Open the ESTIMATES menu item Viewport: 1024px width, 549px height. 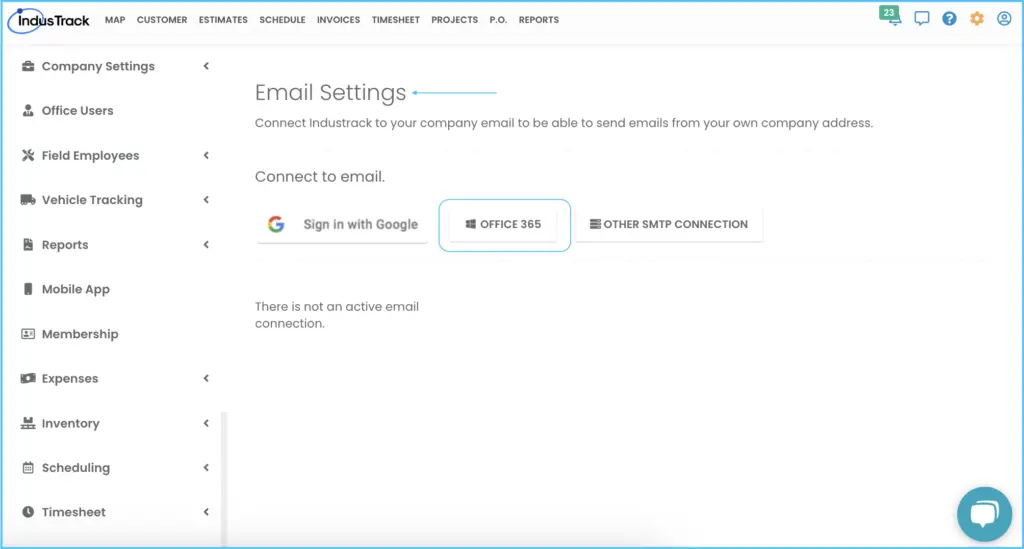pos(223,20)
